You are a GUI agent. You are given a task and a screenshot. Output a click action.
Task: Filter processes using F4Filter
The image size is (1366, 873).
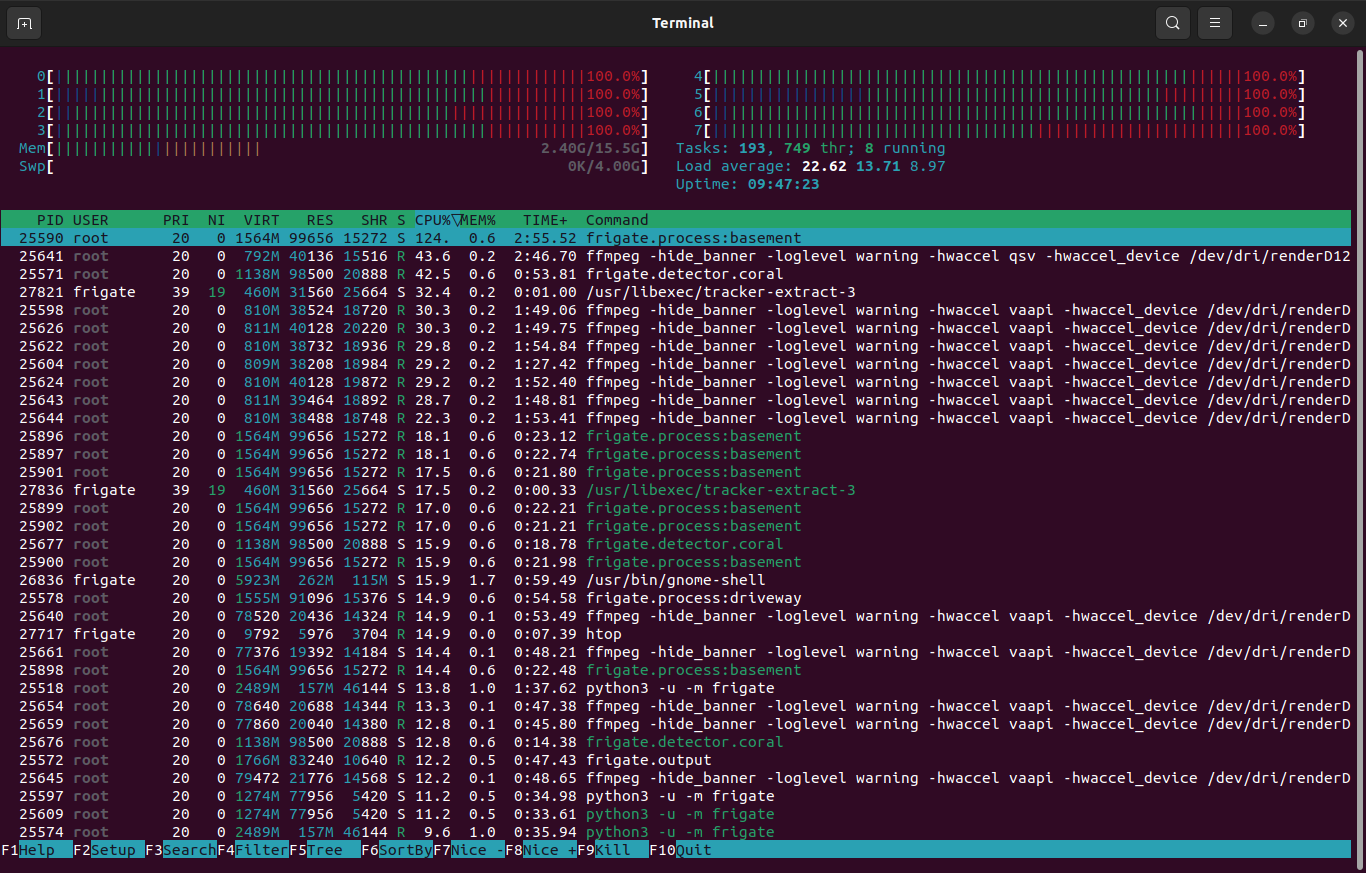253,850
